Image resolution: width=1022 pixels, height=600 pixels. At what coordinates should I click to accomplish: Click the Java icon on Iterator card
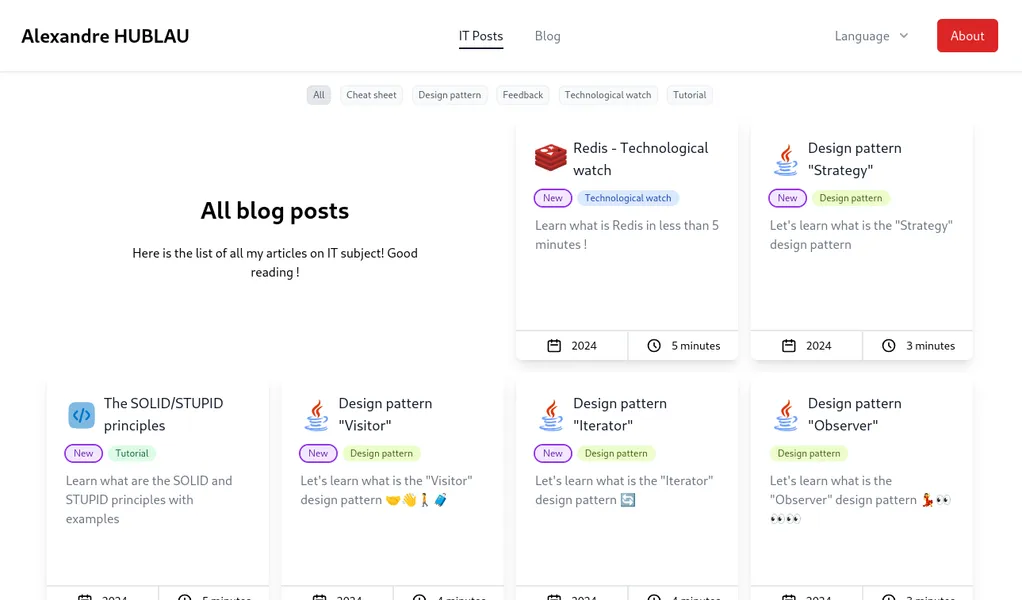[550, 415]
